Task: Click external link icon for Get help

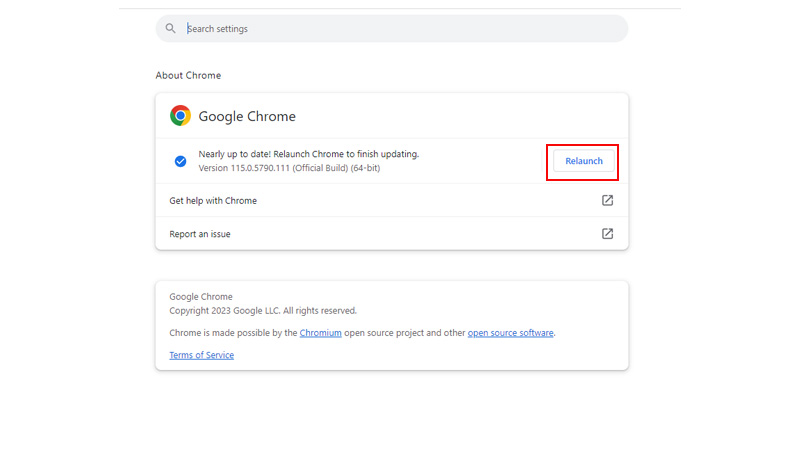Action: click(x=607, y=201)
